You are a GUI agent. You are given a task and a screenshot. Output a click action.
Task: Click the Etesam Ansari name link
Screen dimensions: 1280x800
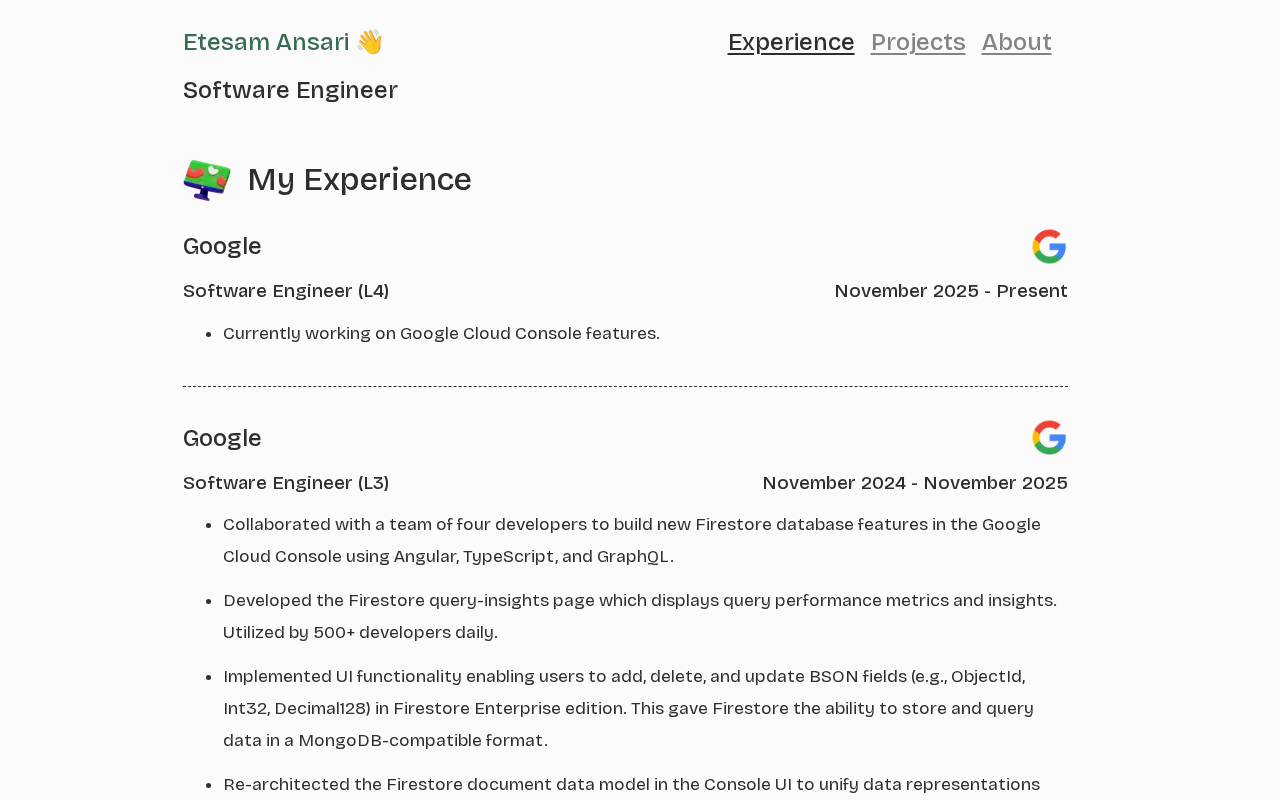point(266,42)
